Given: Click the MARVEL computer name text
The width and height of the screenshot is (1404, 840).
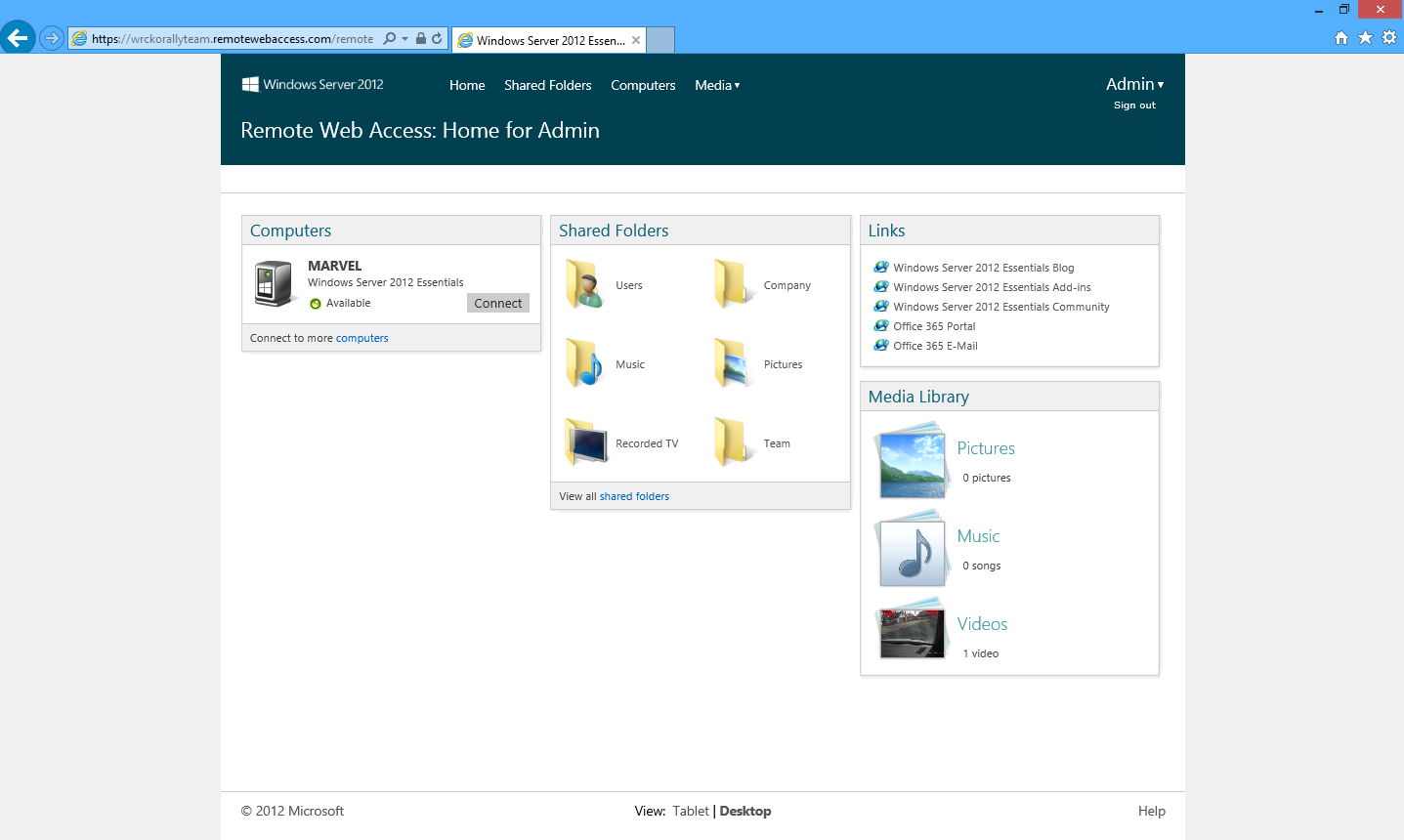Looking at the screenshot, I should click(334, 266).
